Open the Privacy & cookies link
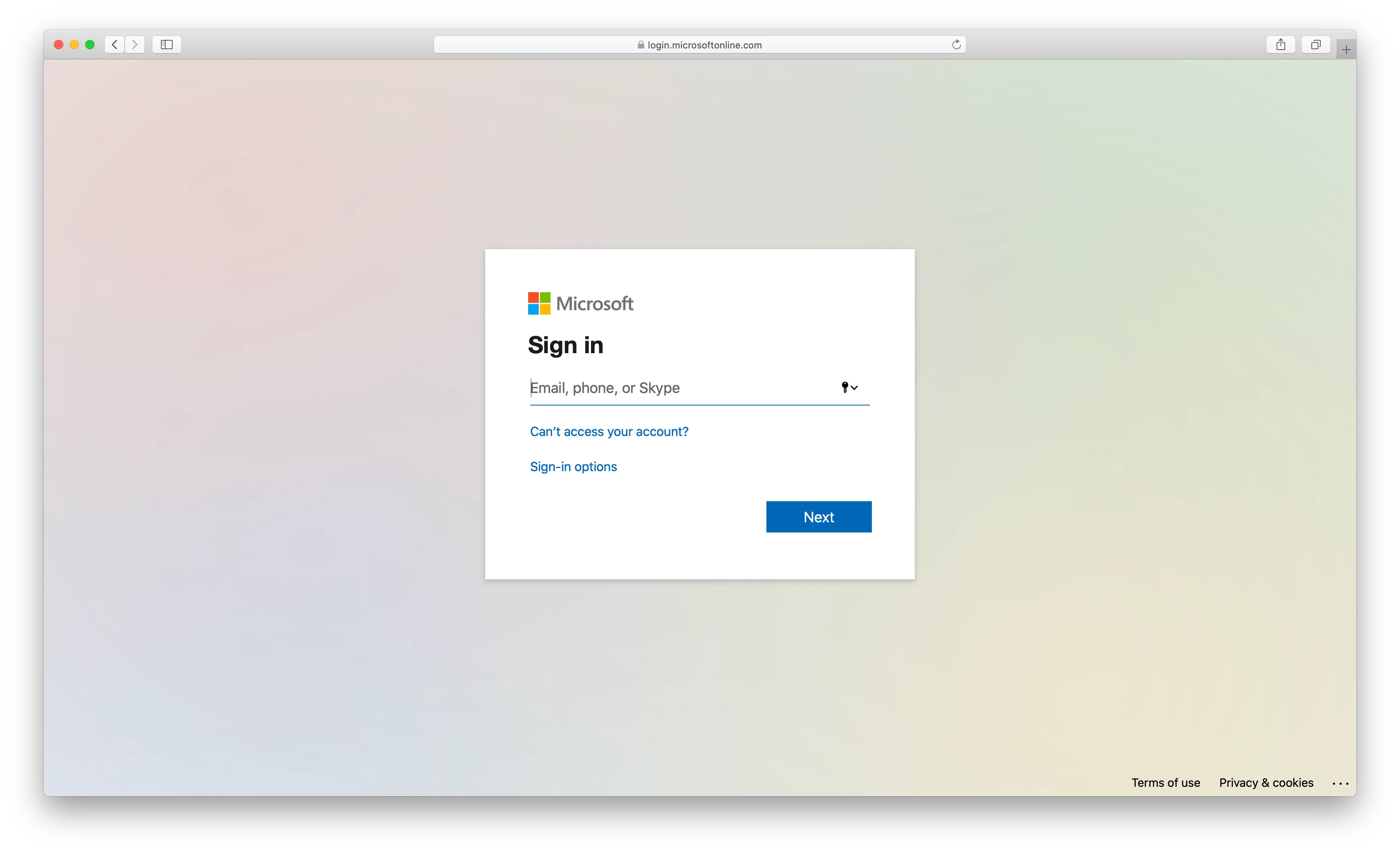1400x854 pixels. click(1266, 783)
